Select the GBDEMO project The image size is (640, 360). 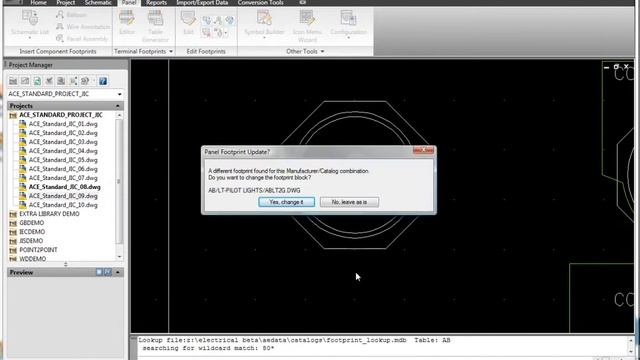coord(31,223)
